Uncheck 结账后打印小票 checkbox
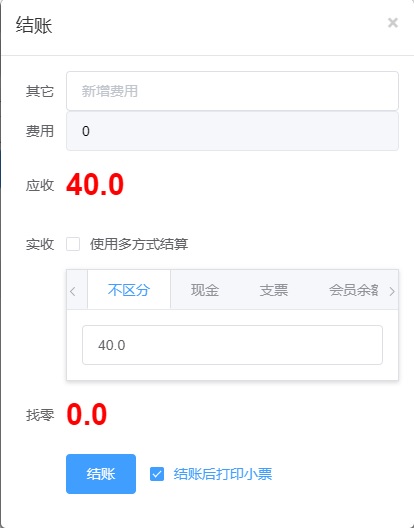 click(x=157, y=474)
